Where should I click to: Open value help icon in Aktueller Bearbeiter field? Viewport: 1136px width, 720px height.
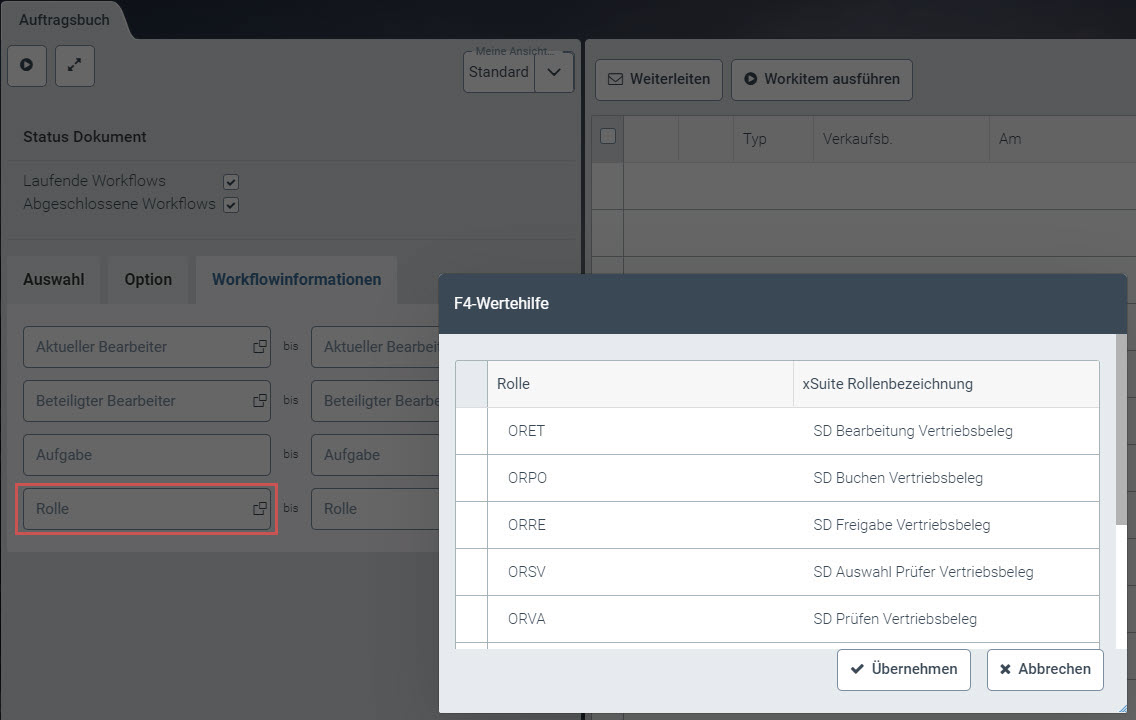tap(259, 347)
